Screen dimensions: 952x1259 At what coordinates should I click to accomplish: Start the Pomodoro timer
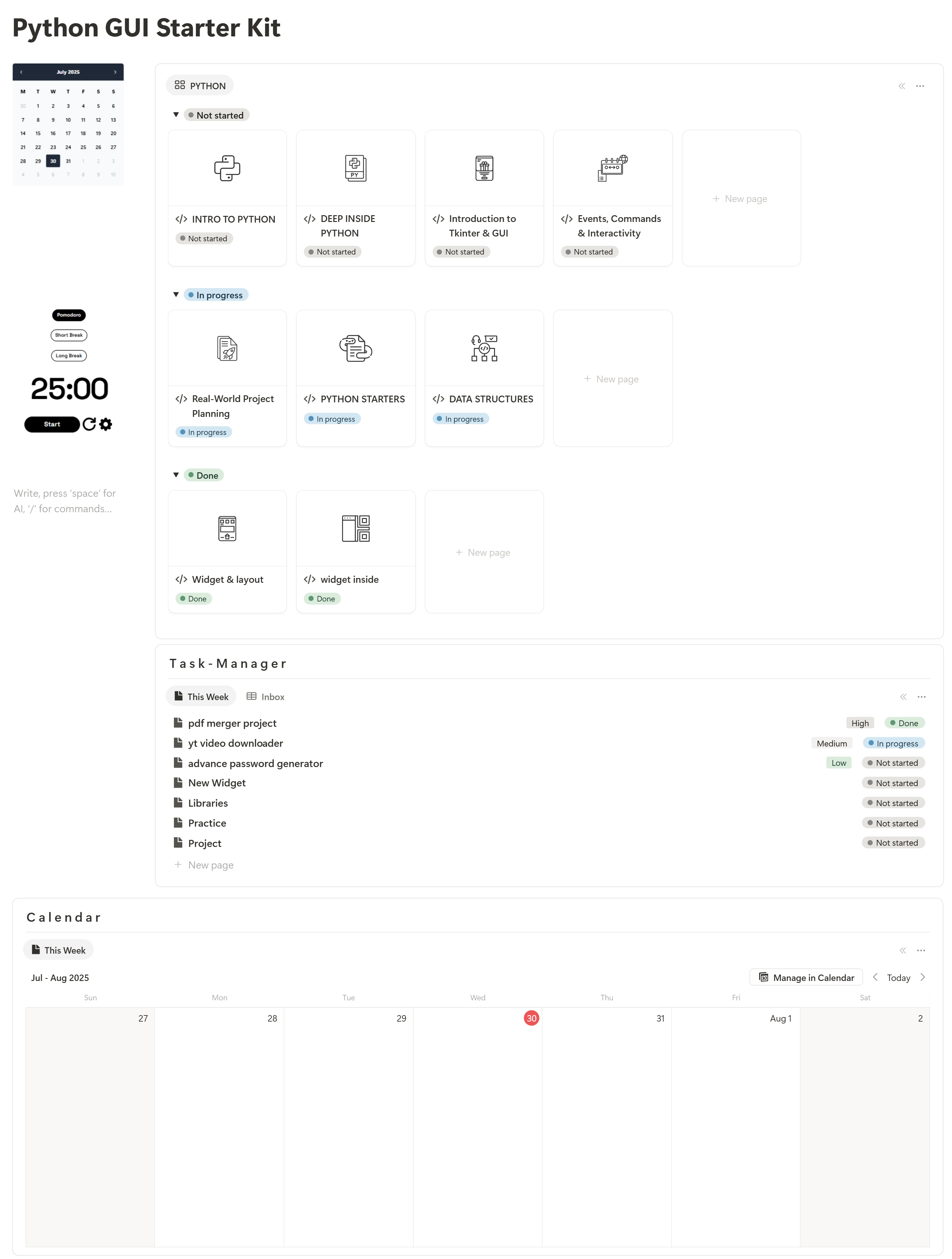coord(52,424)
